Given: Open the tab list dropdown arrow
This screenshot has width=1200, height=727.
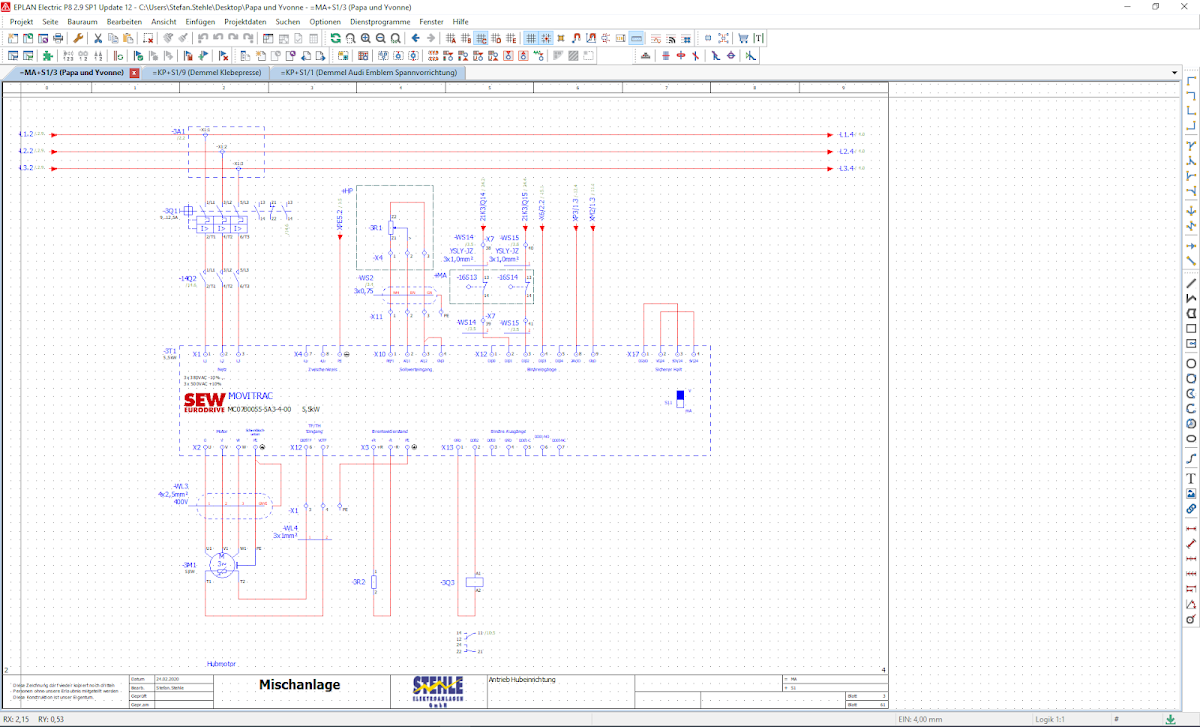Looking at the screenshot, I should (1174, 72).
